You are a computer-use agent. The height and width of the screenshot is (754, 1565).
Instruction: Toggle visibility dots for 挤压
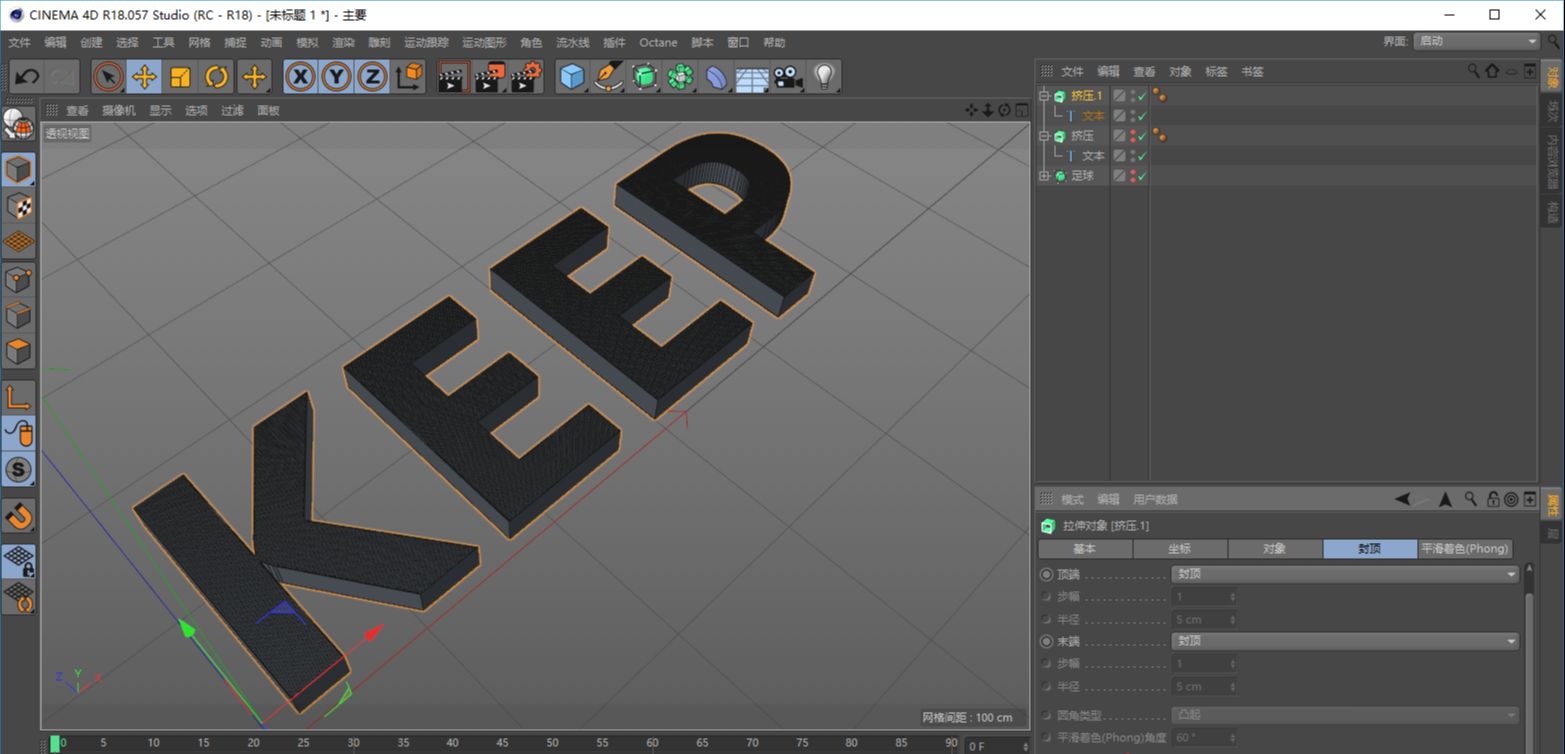pos(1132,136)
